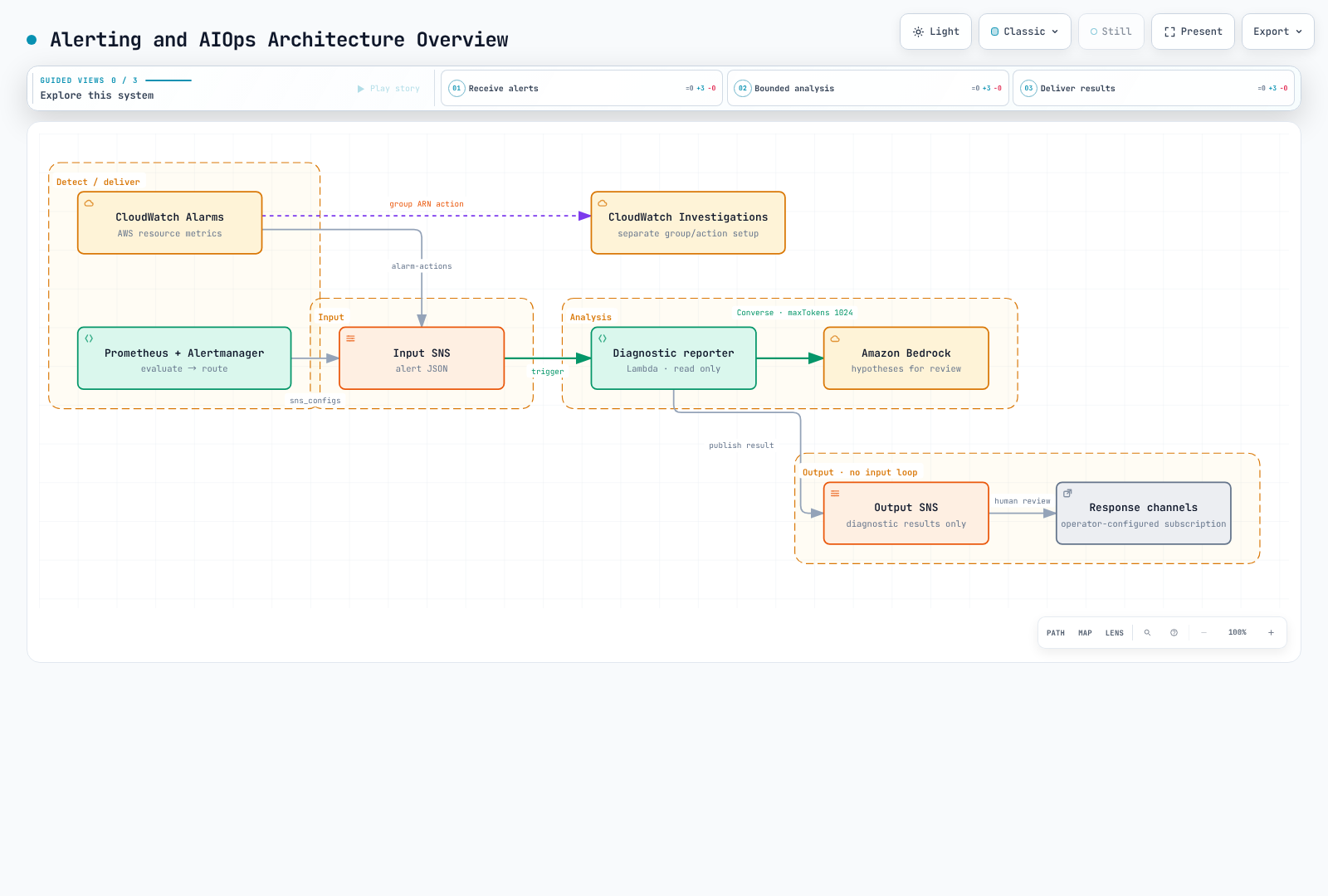1328x896 pixels.
Task: Click the 'group ARN action' edge label
Action: click(427, 204)
